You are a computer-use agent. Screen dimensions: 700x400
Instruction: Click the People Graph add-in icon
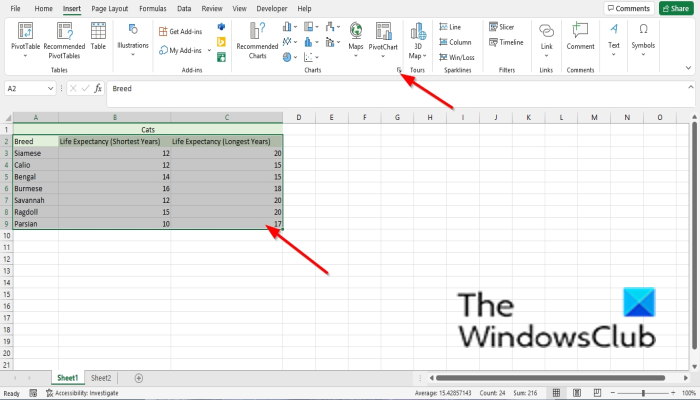pos(221,57)
